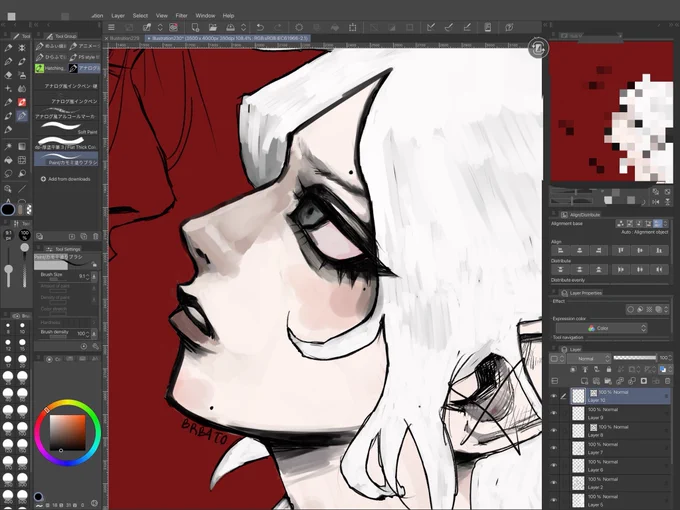Toggle visibility of Layer 9

[553, 413]
